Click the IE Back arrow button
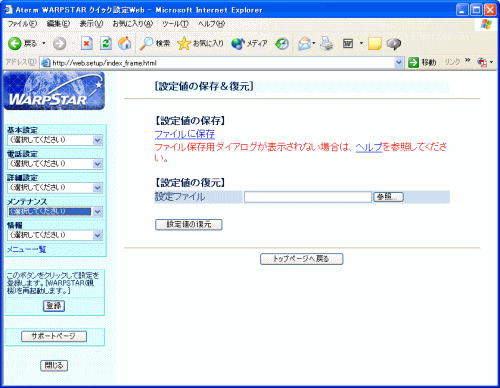Image resolution: width=500 pixels, height=388 pixels. (14, 43)
